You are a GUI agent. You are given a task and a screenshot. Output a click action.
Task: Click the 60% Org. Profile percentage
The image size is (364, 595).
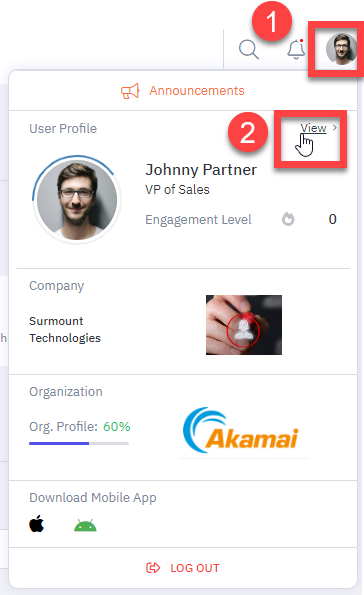pyautogui.click(x=117, y=427)
